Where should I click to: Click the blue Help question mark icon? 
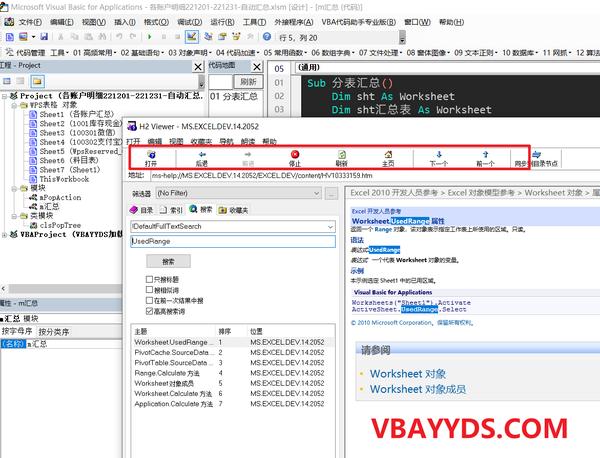(267, 37)
